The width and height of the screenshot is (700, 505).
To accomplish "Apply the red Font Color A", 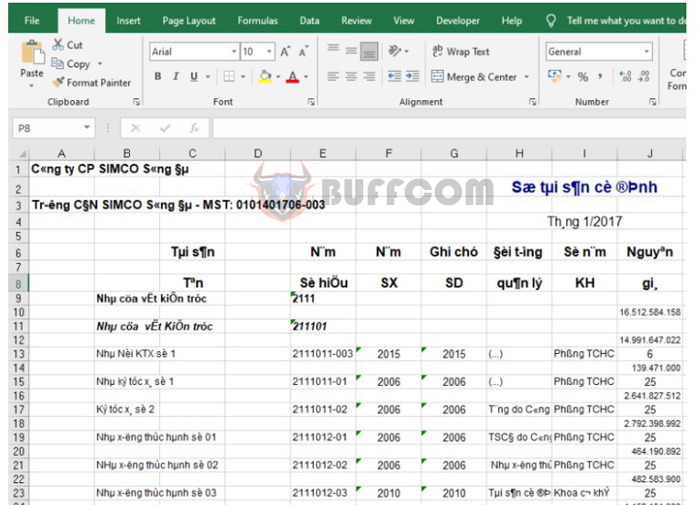I will 292,77.
